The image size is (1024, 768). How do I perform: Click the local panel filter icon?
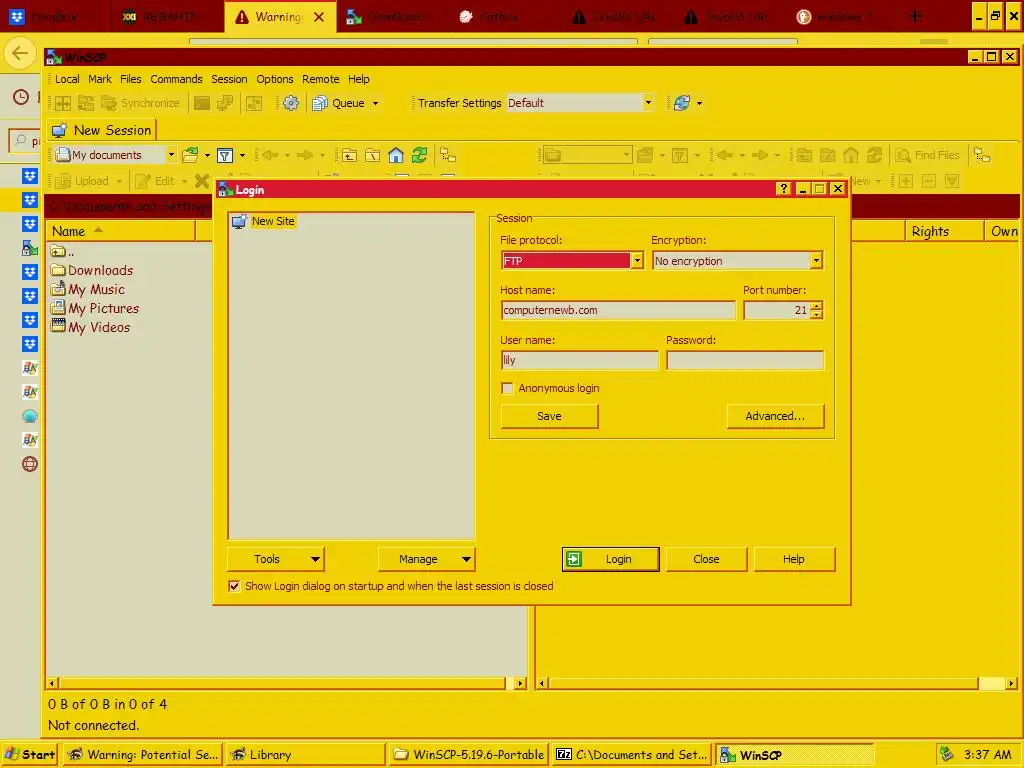(x=225, y=155)
